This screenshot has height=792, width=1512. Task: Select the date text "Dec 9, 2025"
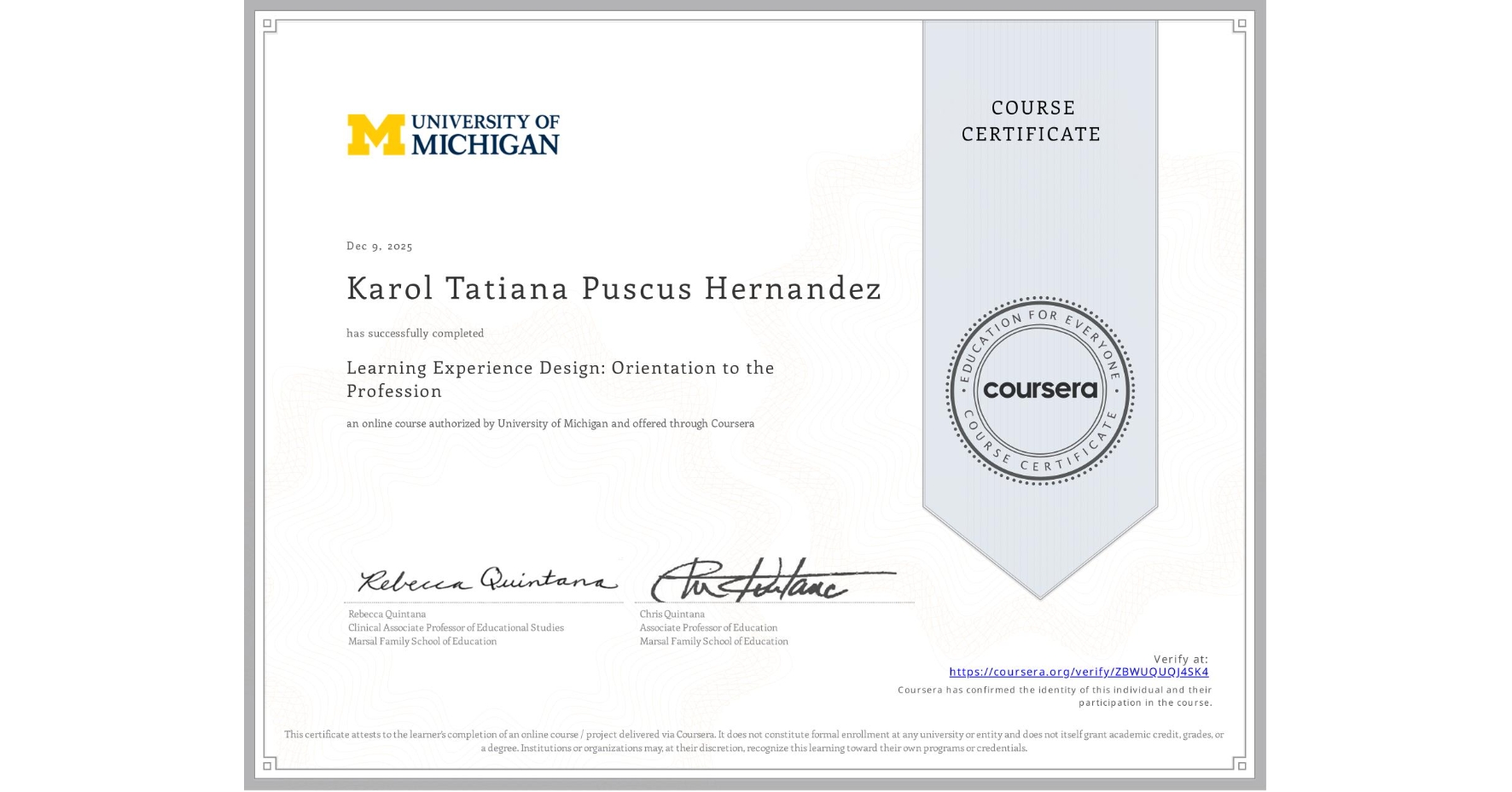pyautogui.click(x=380, y=246)
